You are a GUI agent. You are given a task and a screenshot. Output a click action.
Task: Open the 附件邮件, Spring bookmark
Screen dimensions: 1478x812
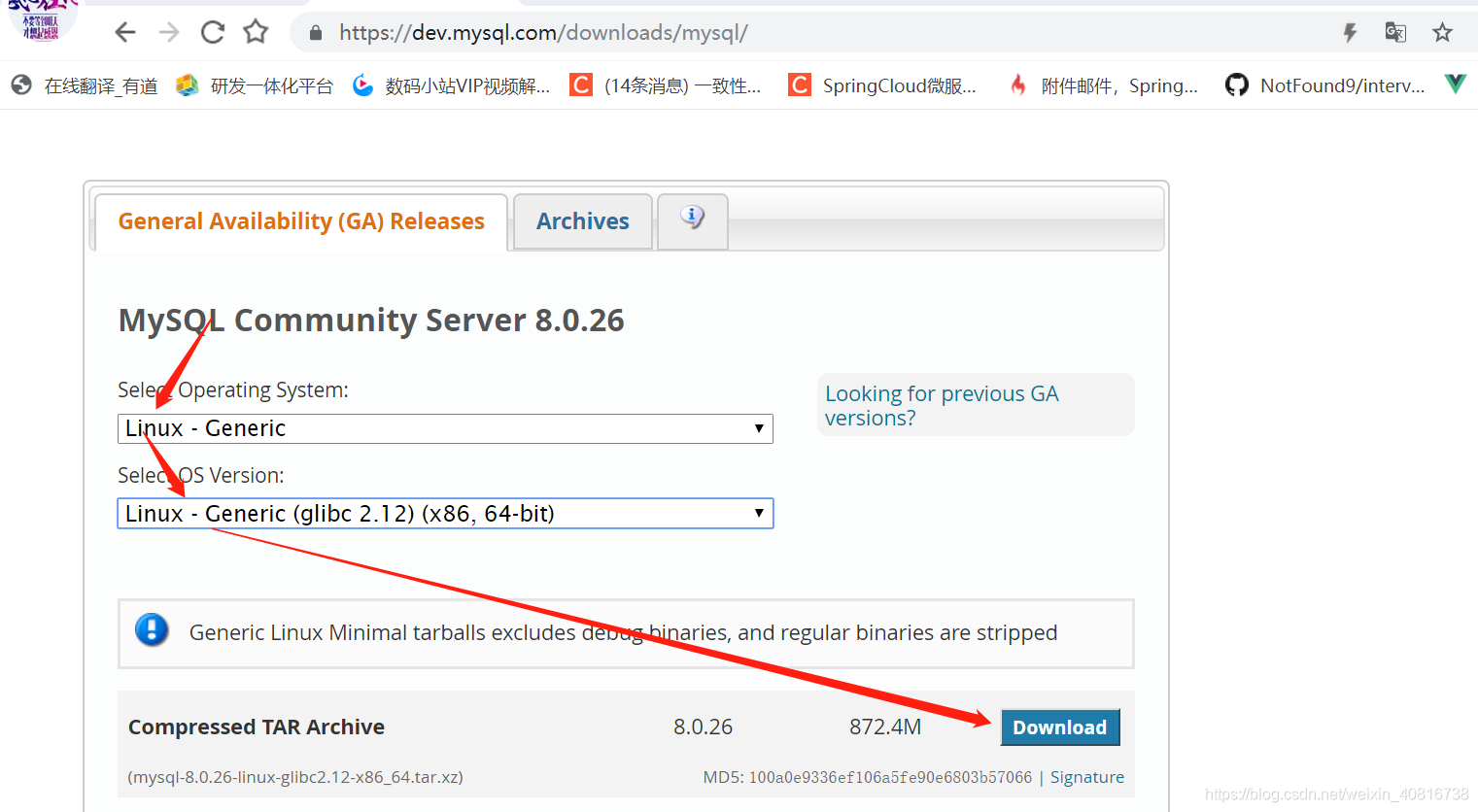[1103, 85]
